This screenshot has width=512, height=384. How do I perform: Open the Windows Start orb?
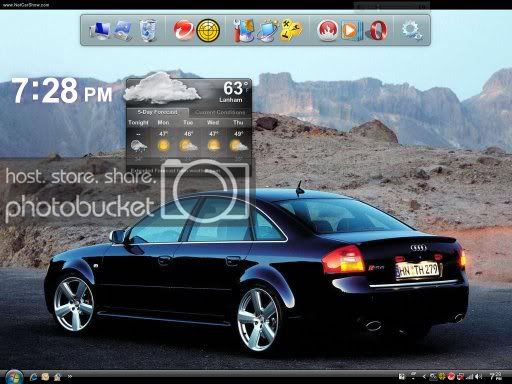13,377
